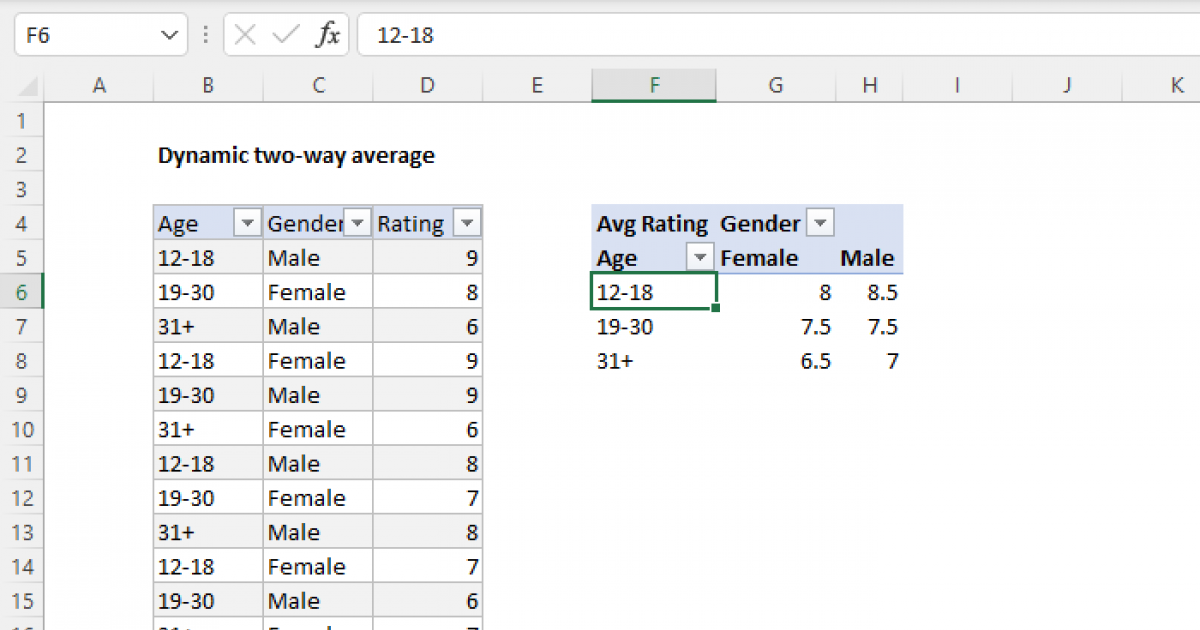Open the Rating column filter menu

[x=466, y=222]
